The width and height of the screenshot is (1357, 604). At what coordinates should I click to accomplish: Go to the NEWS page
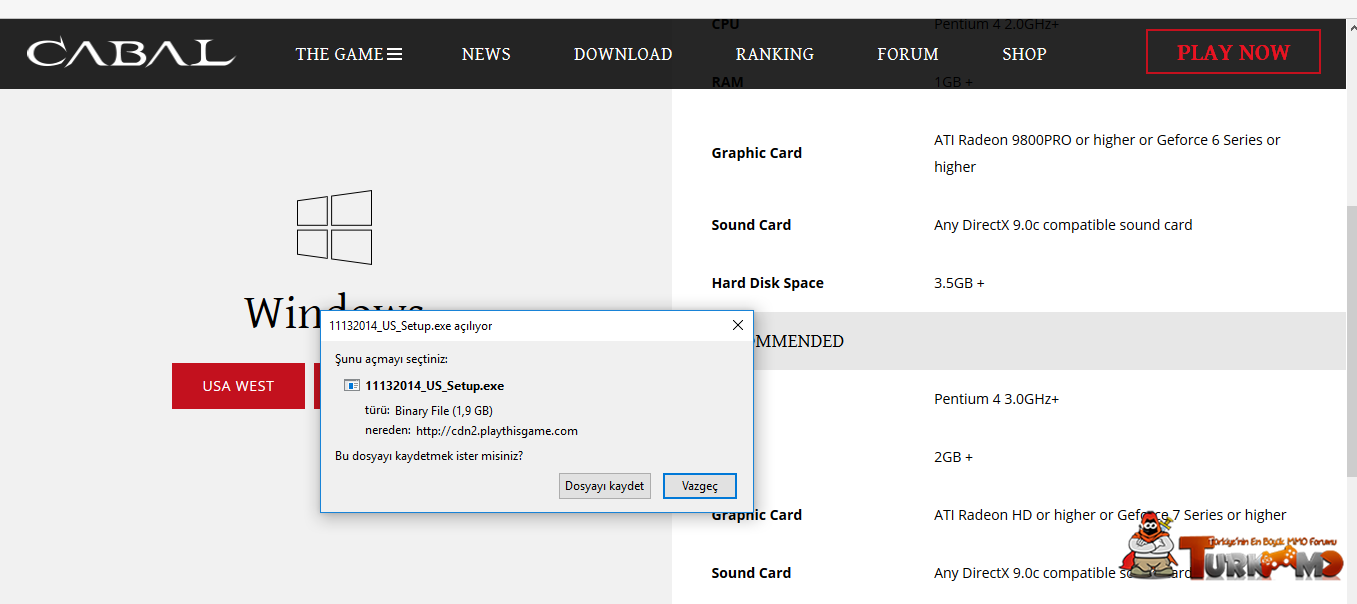[x=486, y=54]
